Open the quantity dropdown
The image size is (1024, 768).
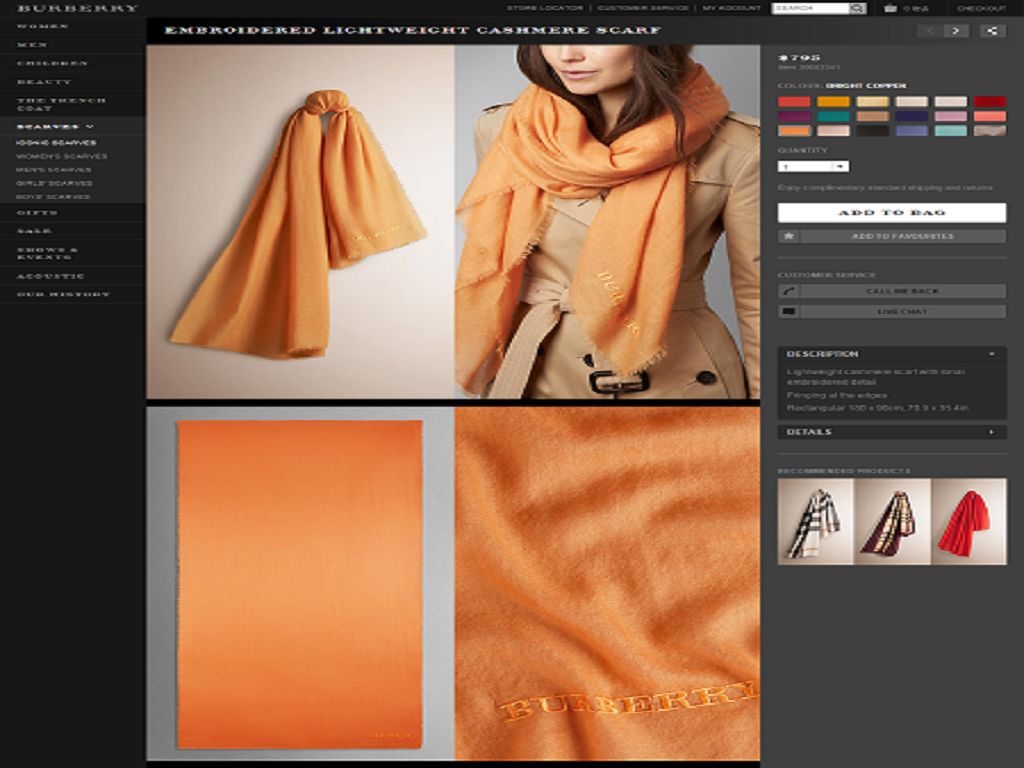click(814, 167)
